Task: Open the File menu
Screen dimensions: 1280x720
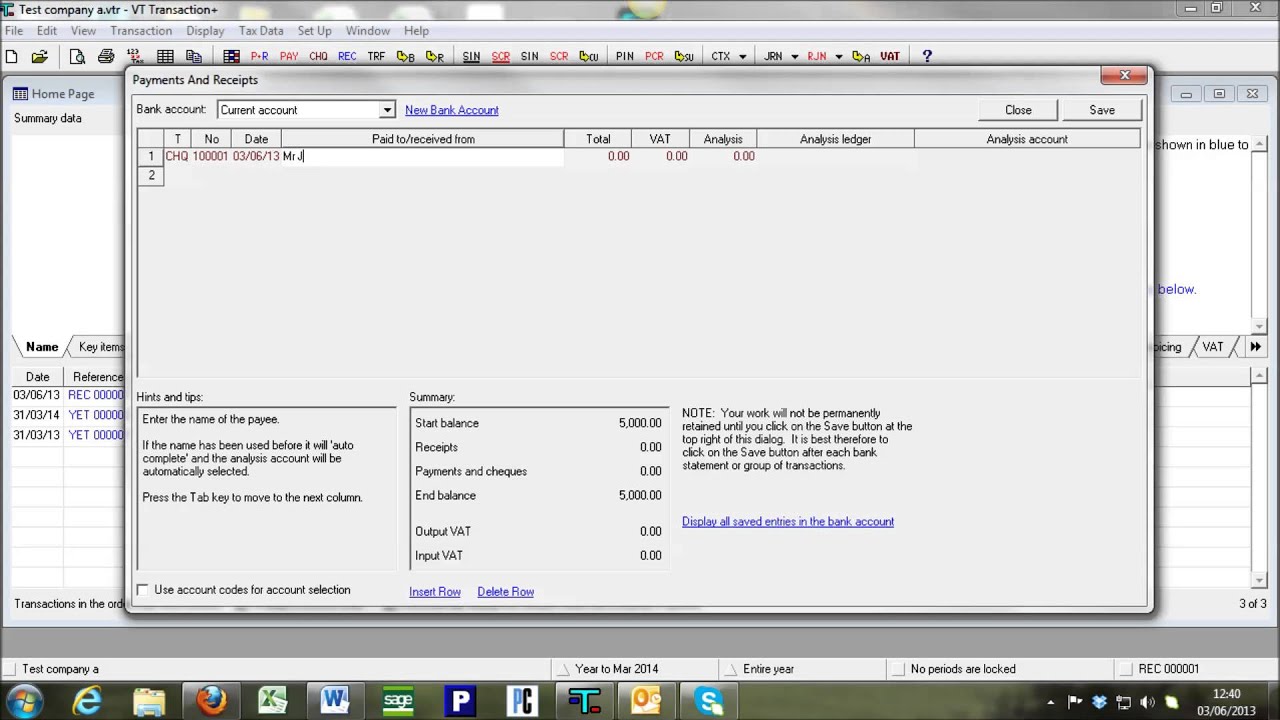Action: click(x=14, y=31)
